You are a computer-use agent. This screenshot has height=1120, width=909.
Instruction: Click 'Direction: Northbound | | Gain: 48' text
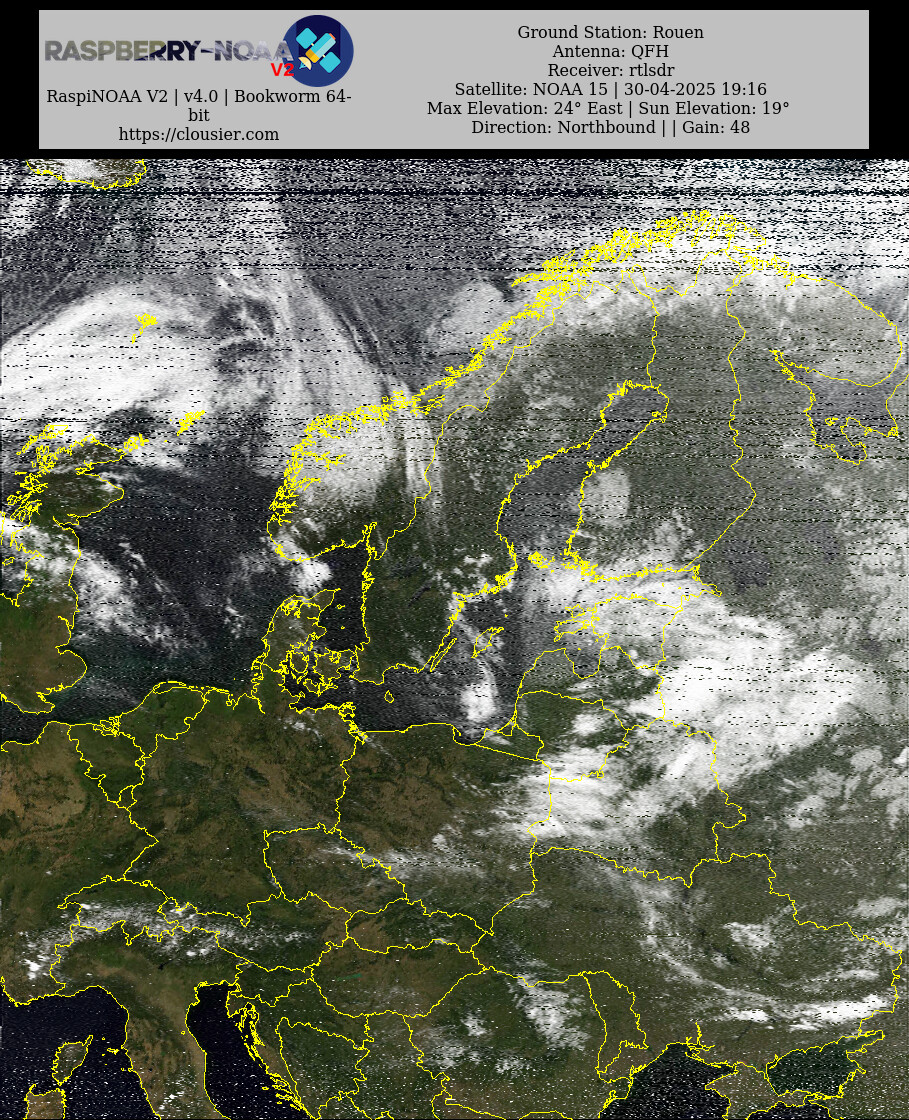[611, 127]
